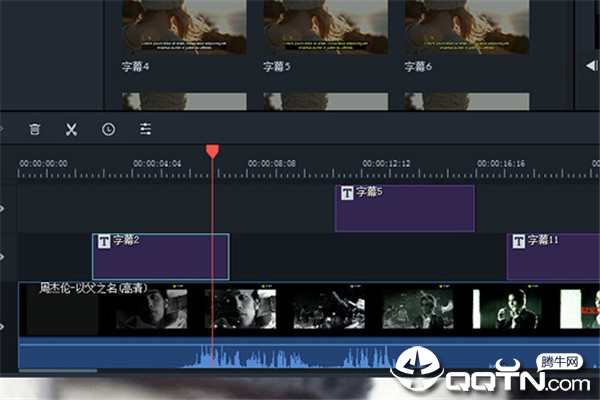This screenshot has height=400, width=600.
Task: Click the 00:00:04:04 mark on ruler
Action: point(157,164)
